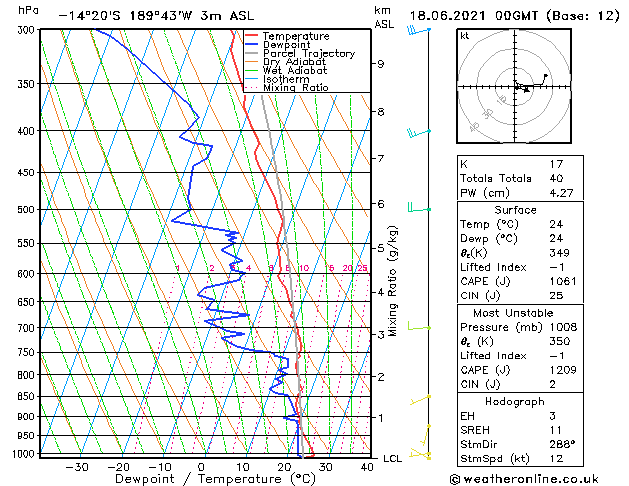The height and width of the screenshot is (486, 629).
Task: Click the hodograph trace end arrow marker
Action: pyautogui.click(x=545, y=76)
